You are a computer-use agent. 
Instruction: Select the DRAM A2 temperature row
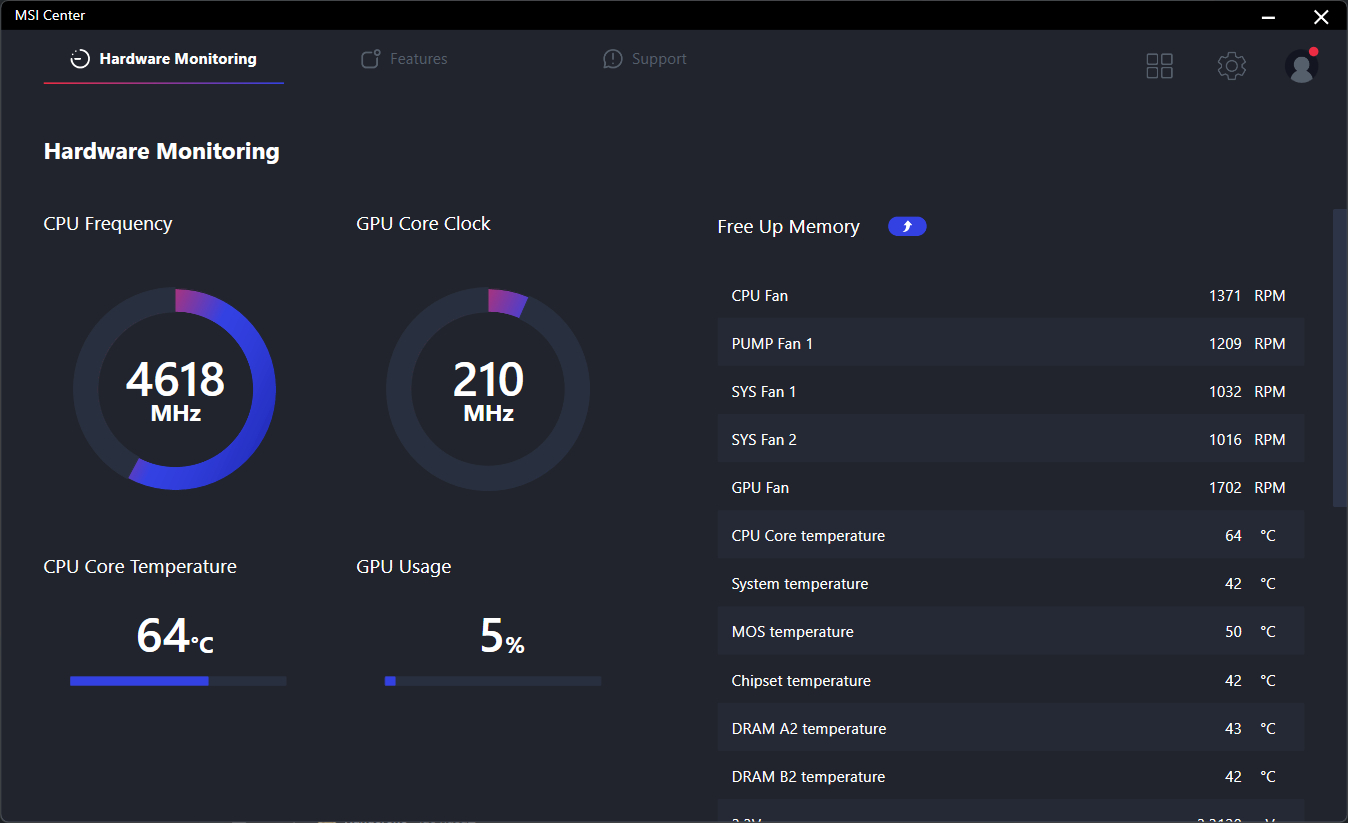pyautogui.click(x=1011, y=729)
